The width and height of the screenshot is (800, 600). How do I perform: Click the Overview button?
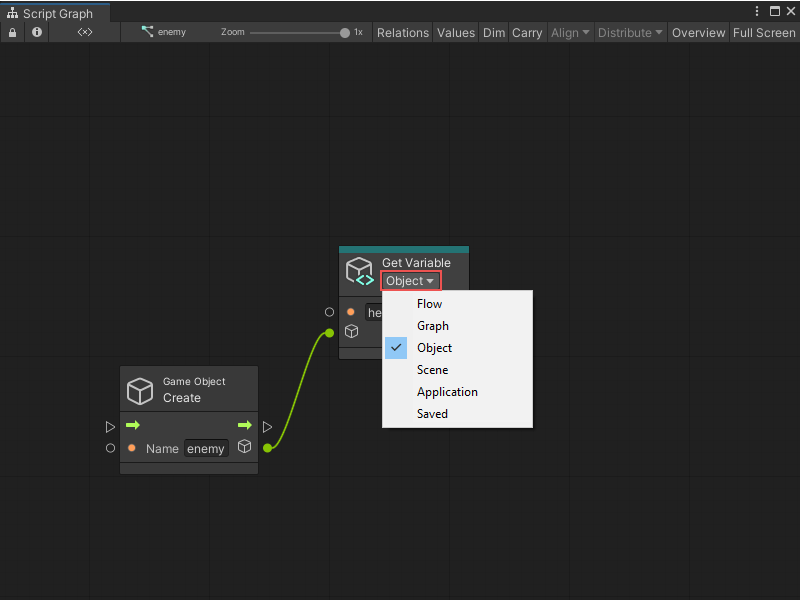[x=698, y=32]
